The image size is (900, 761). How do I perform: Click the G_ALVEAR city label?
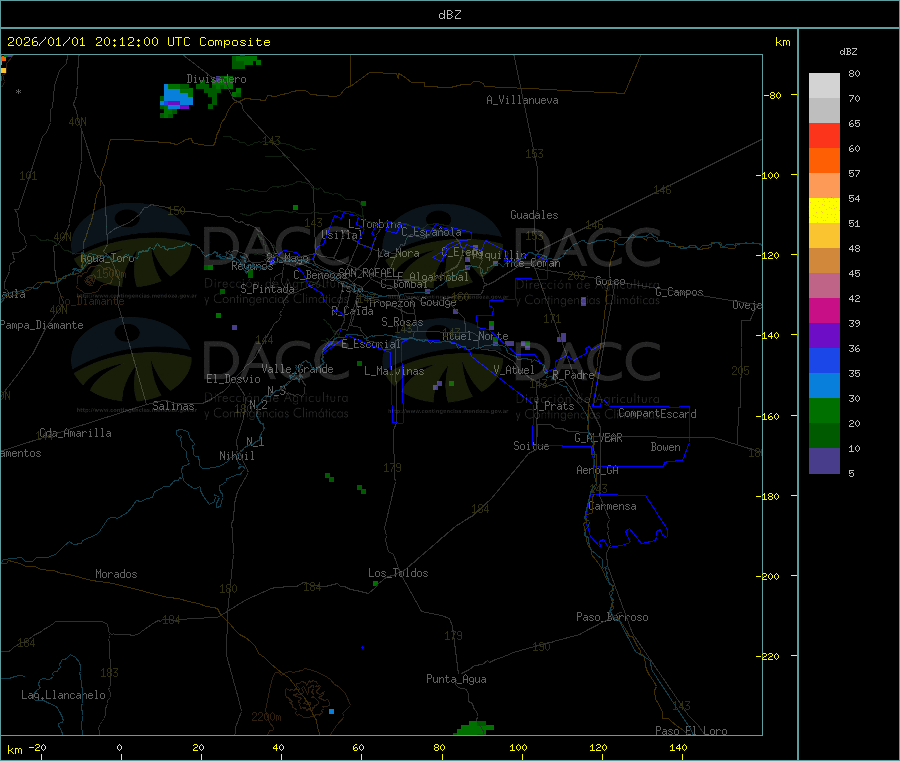tap(598, 438)
